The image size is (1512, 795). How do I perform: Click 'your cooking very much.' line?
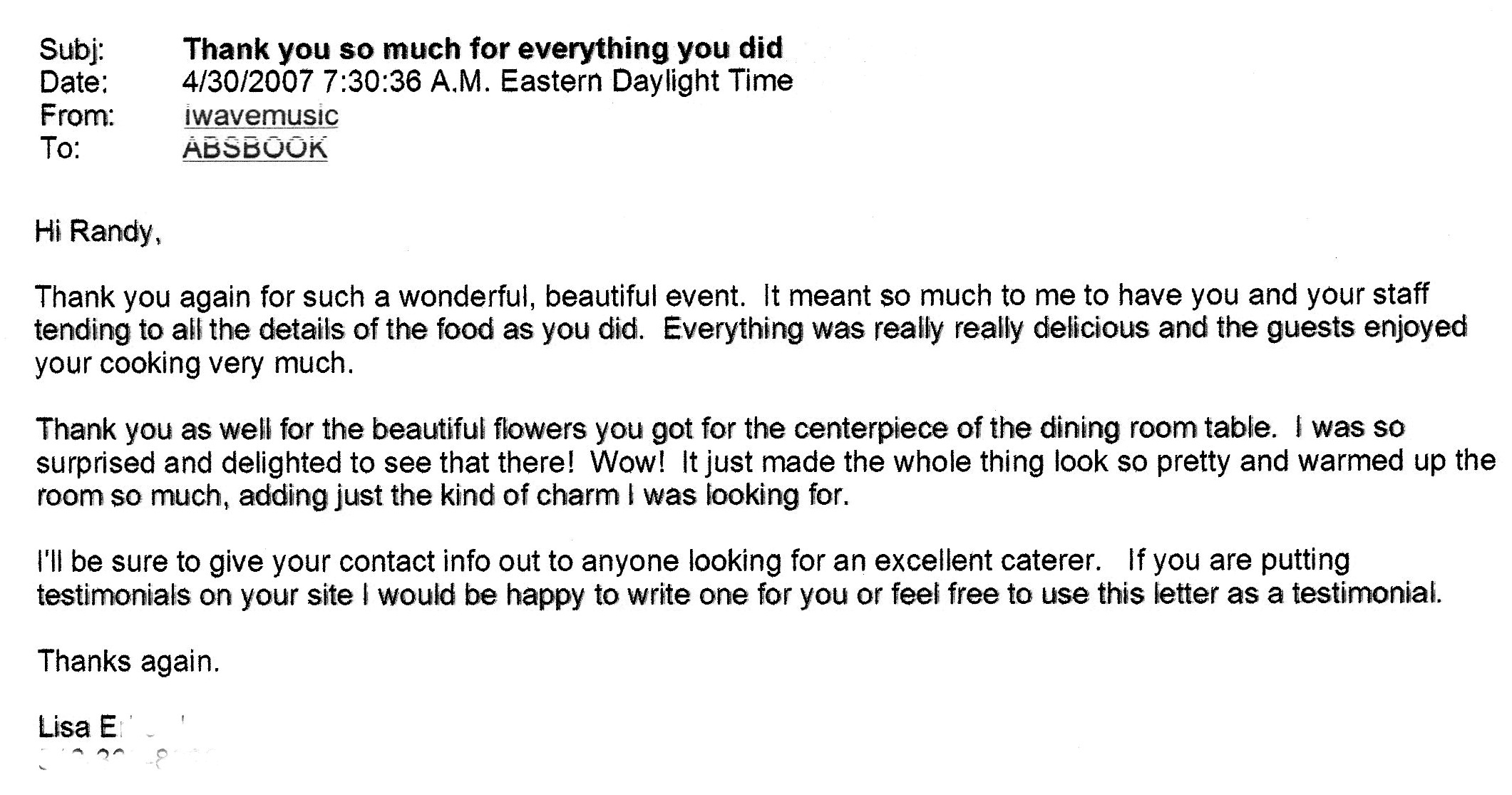pos(194,364)
